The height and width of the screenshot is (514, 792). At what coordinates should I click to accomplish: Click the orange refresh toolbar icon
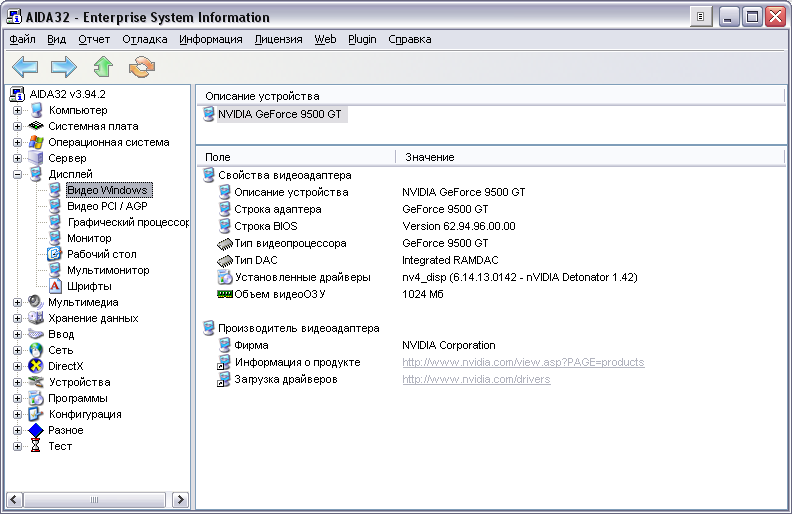point(142,67)
